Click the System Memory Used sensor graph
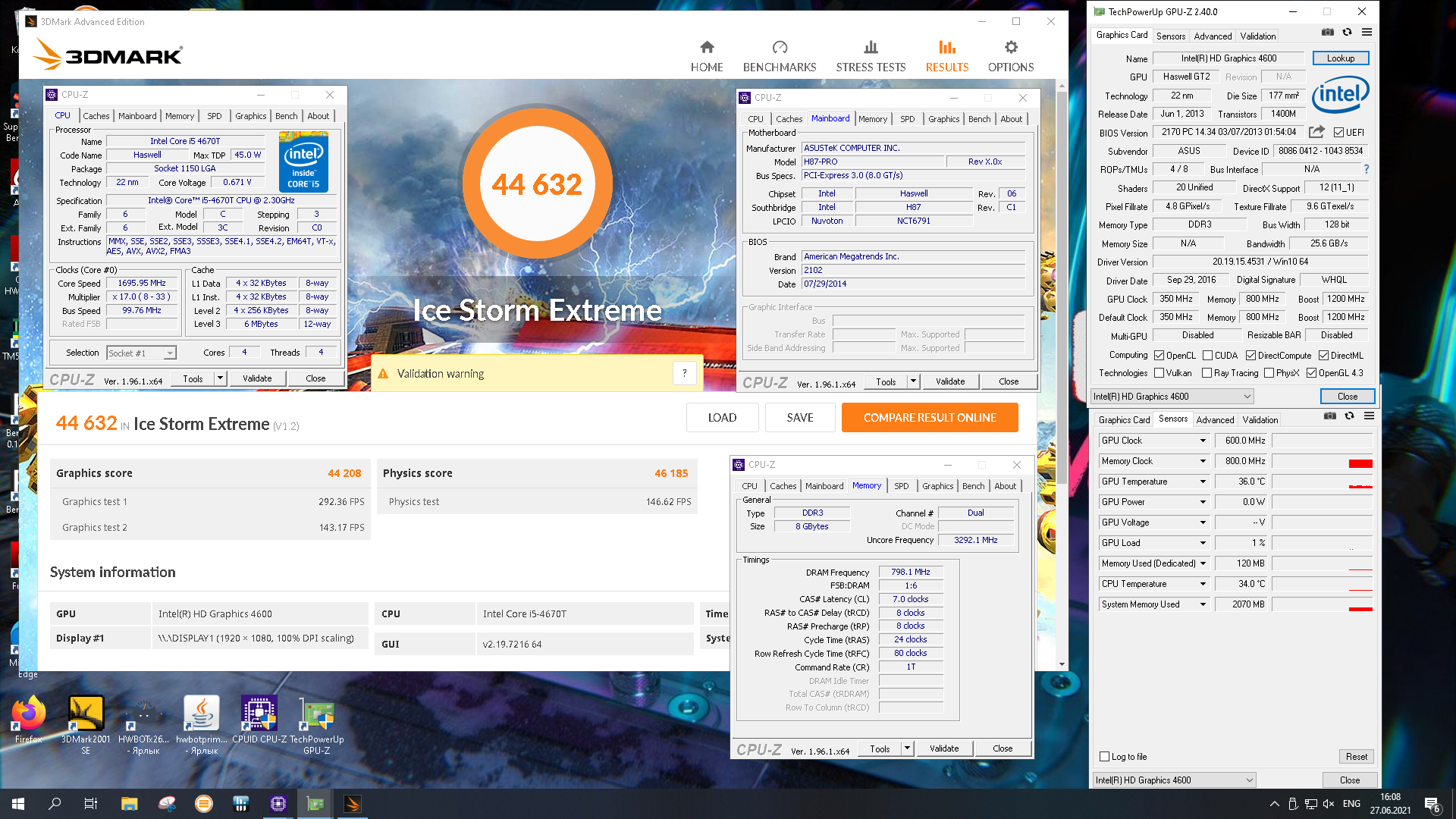Viewport: 1456px width, 819px height. [1323, 604]
